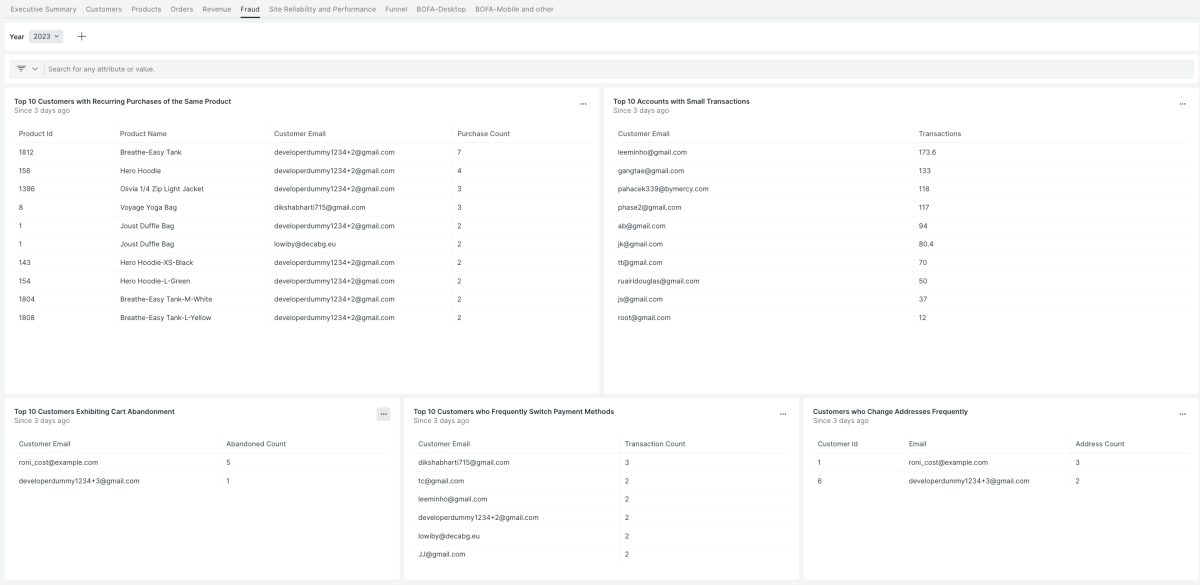Screen dimensions: 1200x585
Task: Click the plus icon to add variable
Action: tap(82, 36)
